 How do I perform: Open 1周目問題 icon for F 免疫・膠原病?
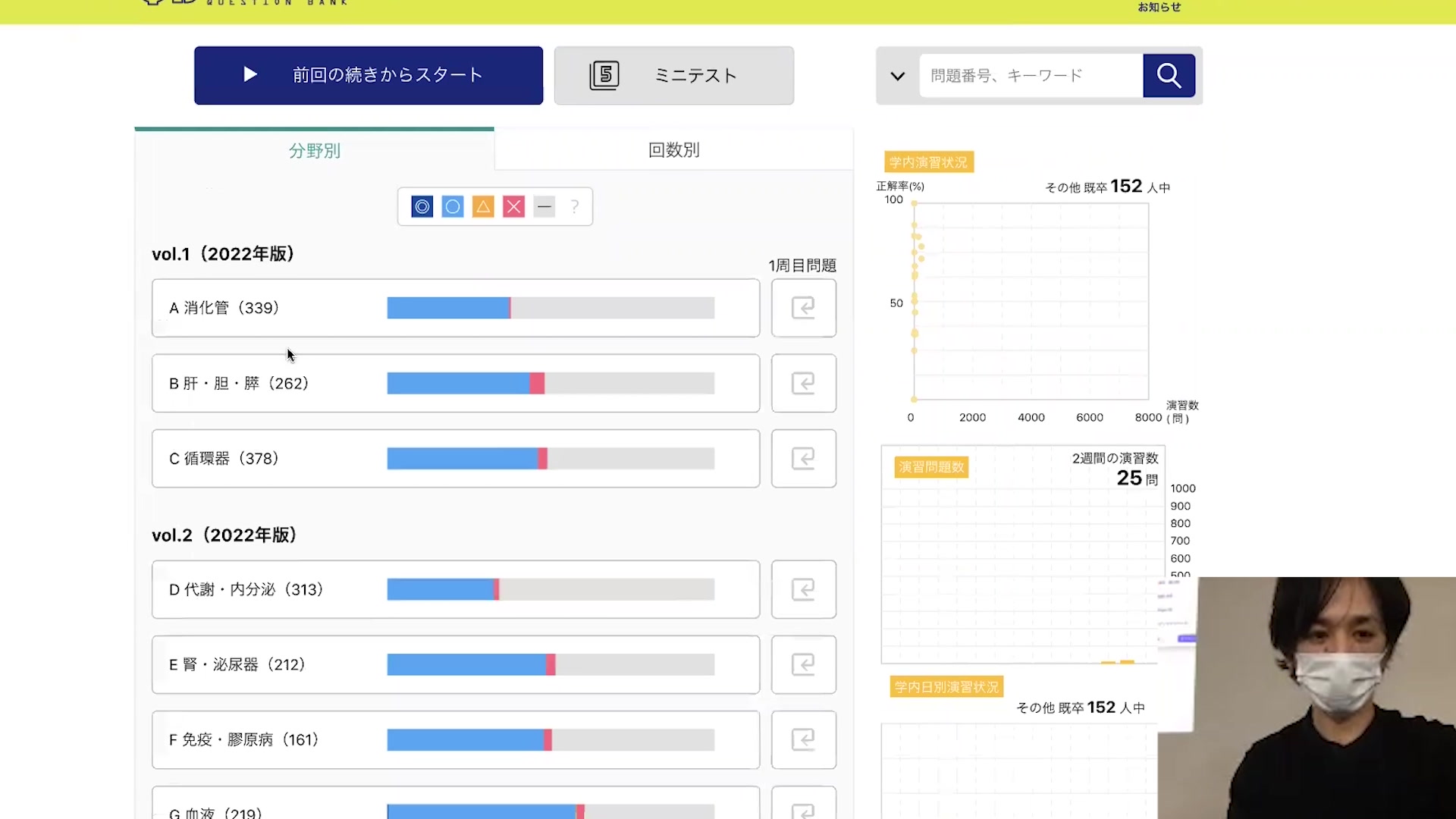[x=803, y=739]
